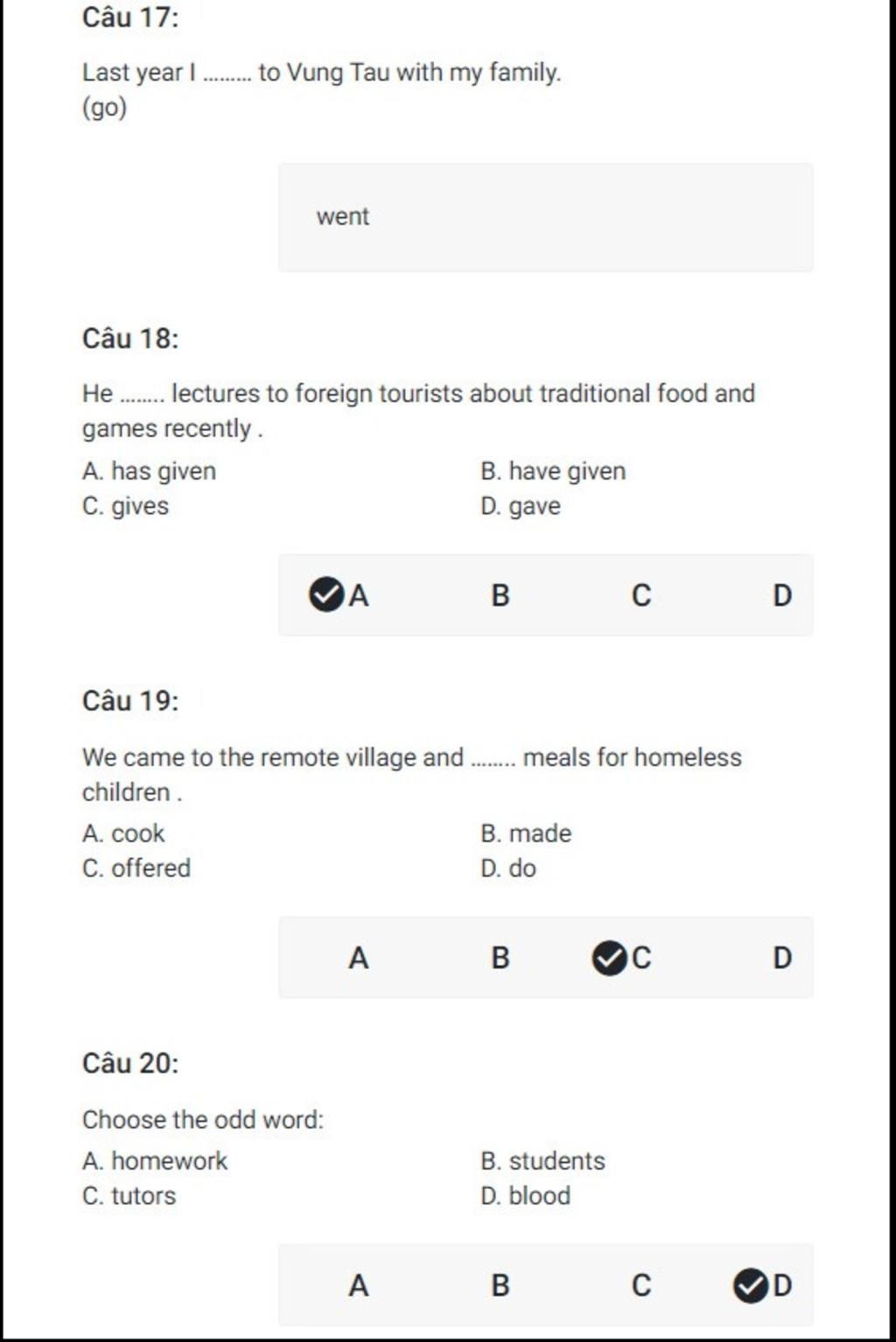Choose answer C for Câu 20

pos(641,1285)
